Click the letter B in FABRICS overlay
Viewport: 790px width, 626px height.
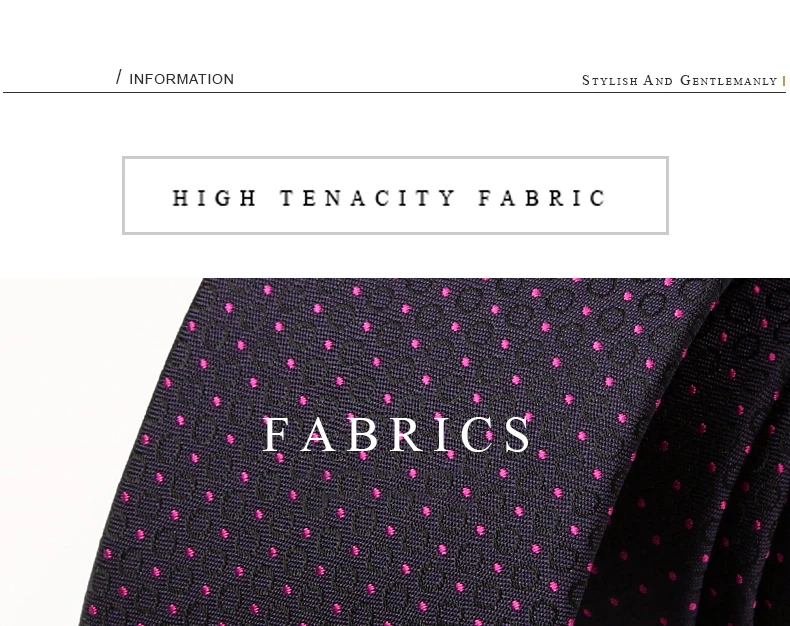(362, 434)
